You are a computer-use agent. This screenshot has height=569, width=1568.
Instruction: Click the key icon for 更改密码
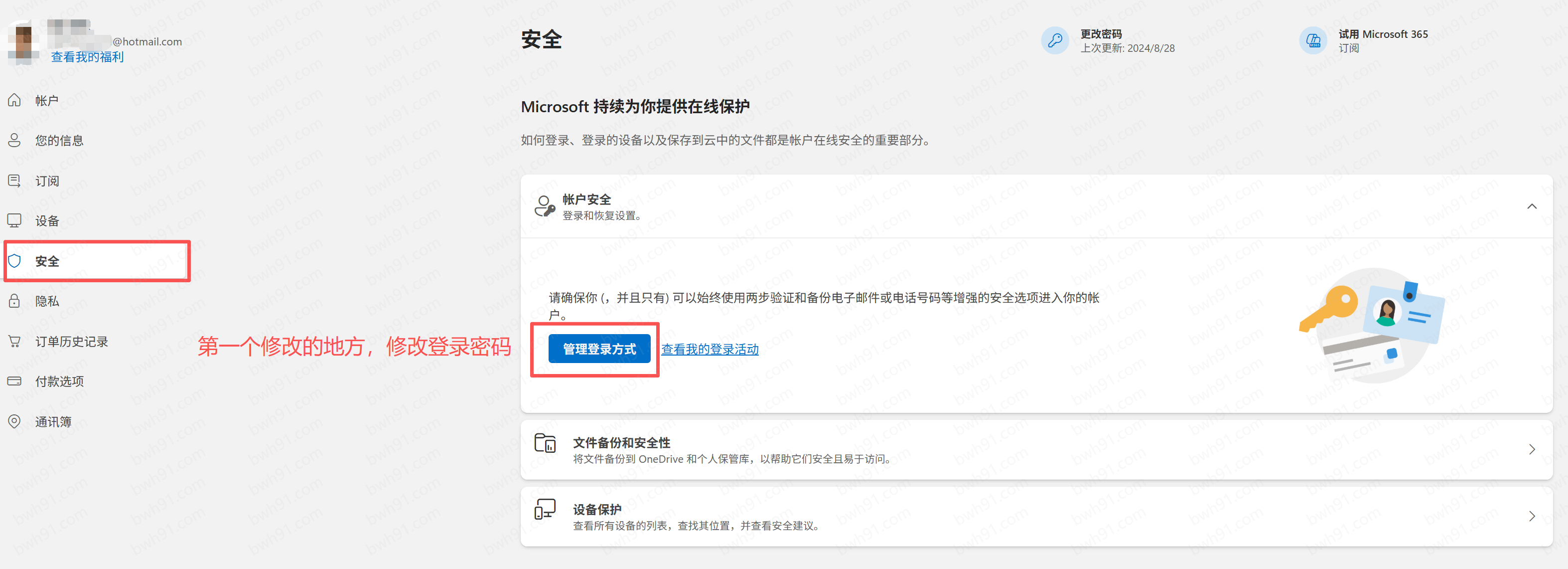coord(1055,40)
